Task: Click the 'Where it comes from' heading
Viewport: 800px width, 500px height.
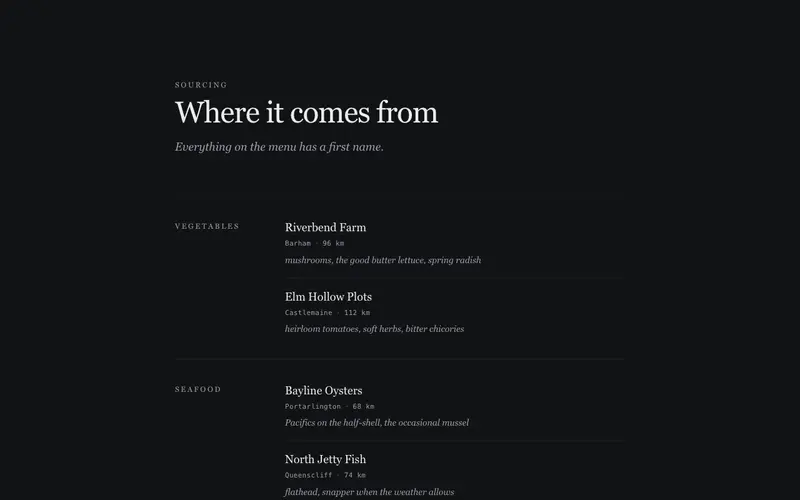Action: (306, 112)
